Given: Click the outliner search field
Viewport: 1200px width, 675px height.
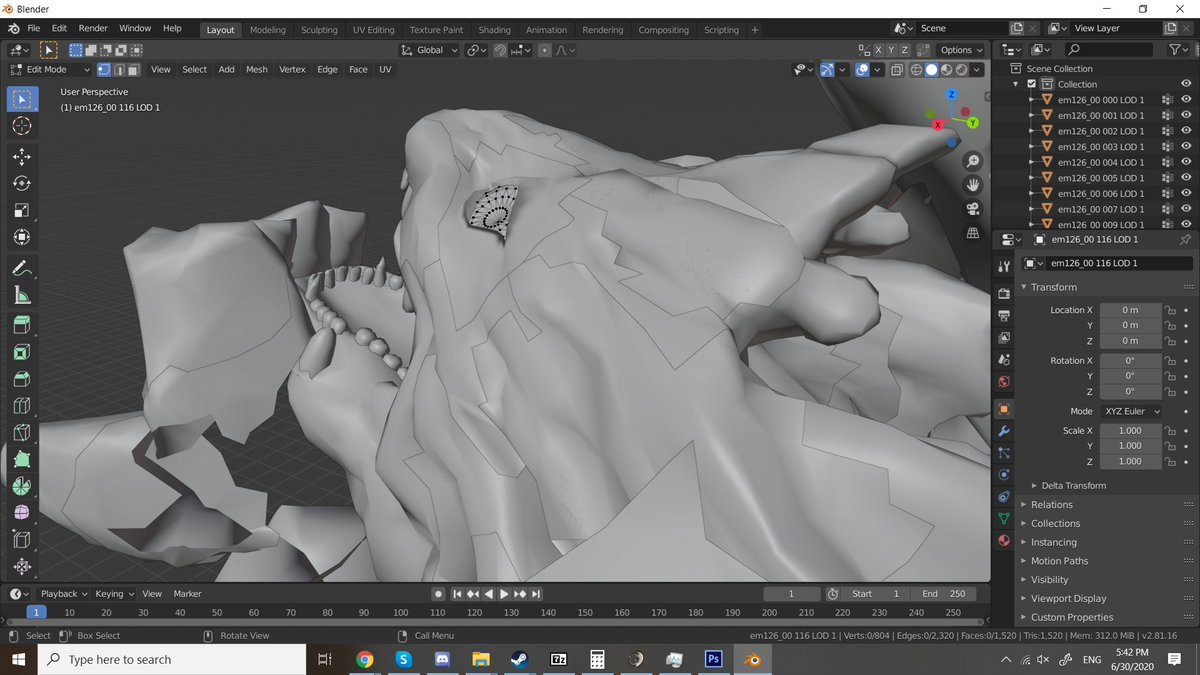Looking at the screenshot, I should tap(1110, 49).
